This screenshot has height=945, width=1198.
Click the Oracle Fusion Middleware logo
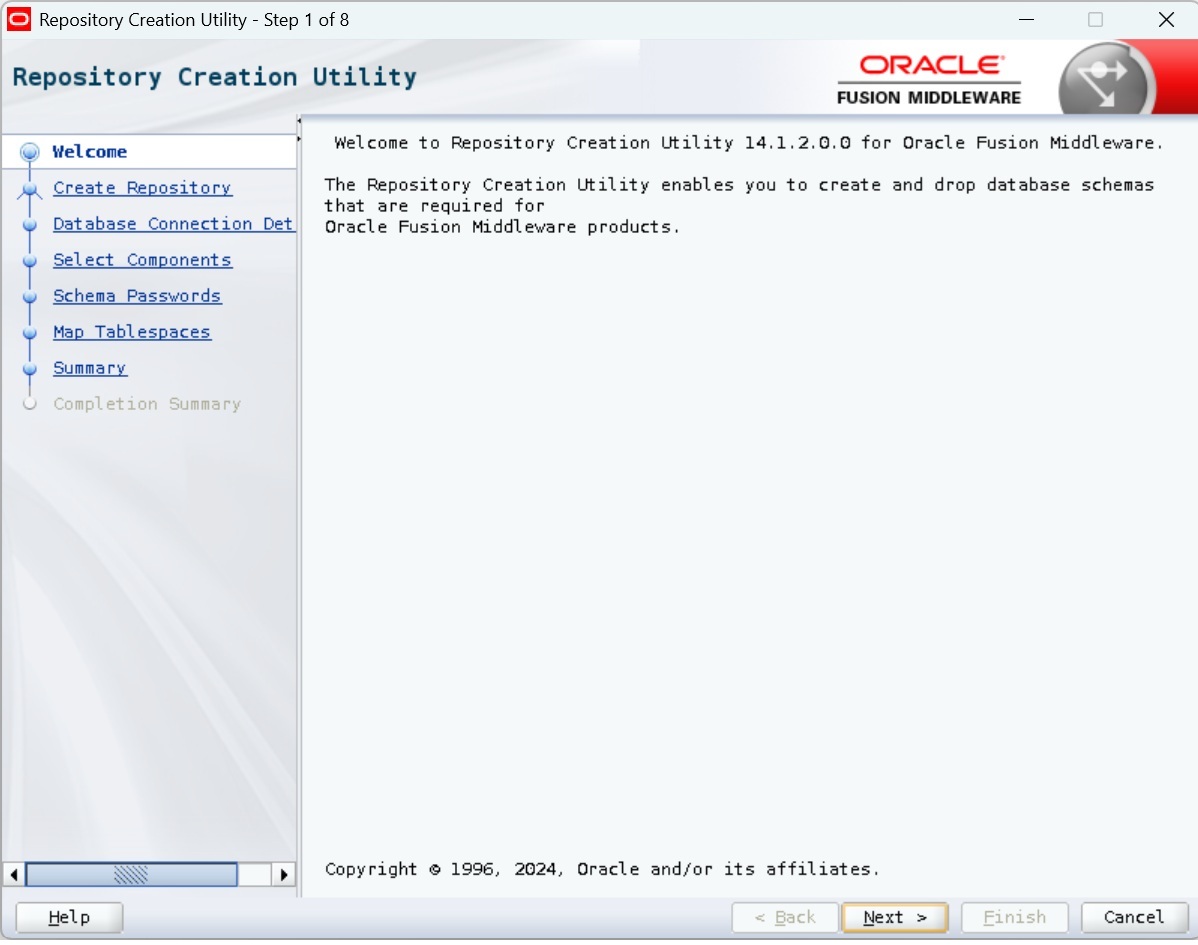point(929,79)
